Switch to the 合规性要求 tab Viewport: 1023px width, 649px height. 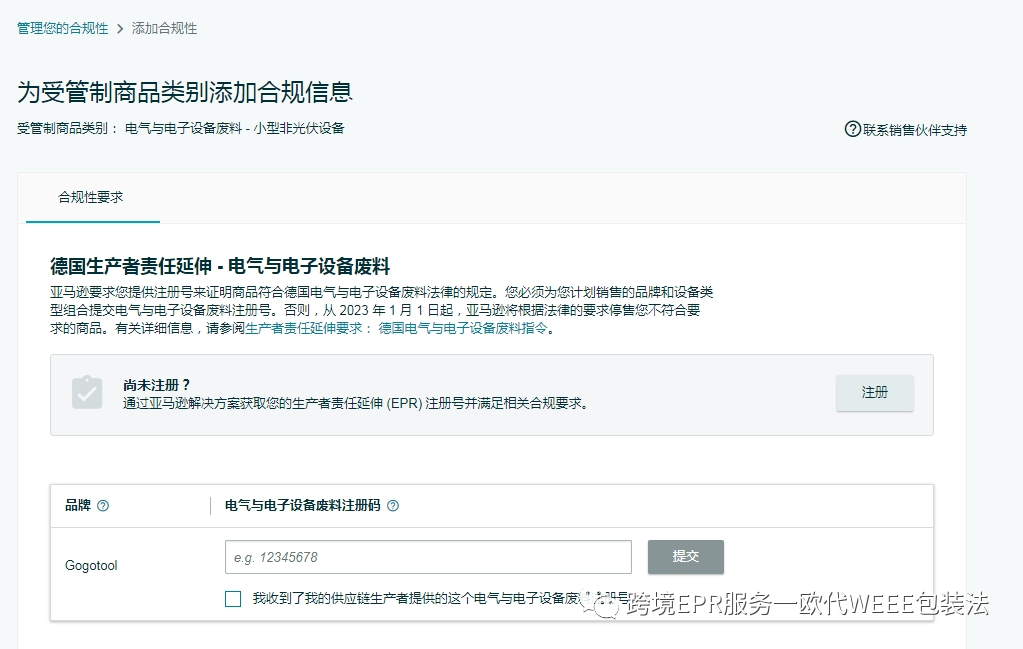[x=90, y=197]
